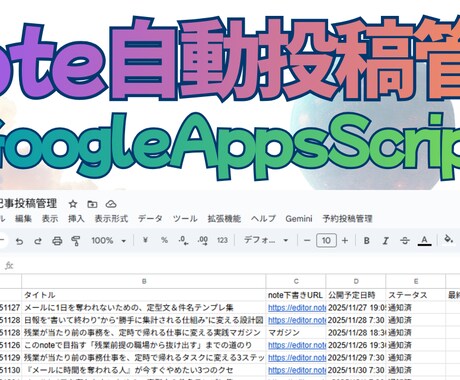
Task: Open the default font dropdown
Action: pos(266,240)
